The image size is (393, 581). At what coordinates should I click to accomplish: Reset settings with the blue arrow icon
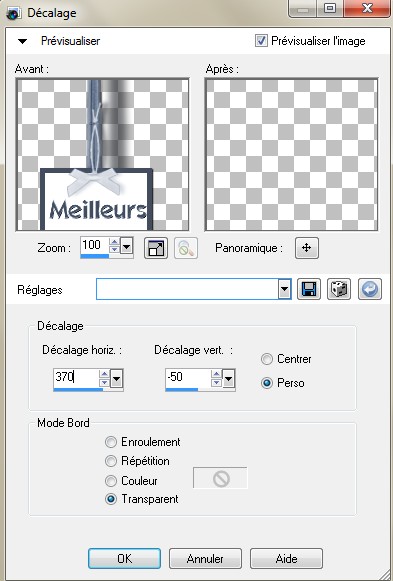pos(370,289)
